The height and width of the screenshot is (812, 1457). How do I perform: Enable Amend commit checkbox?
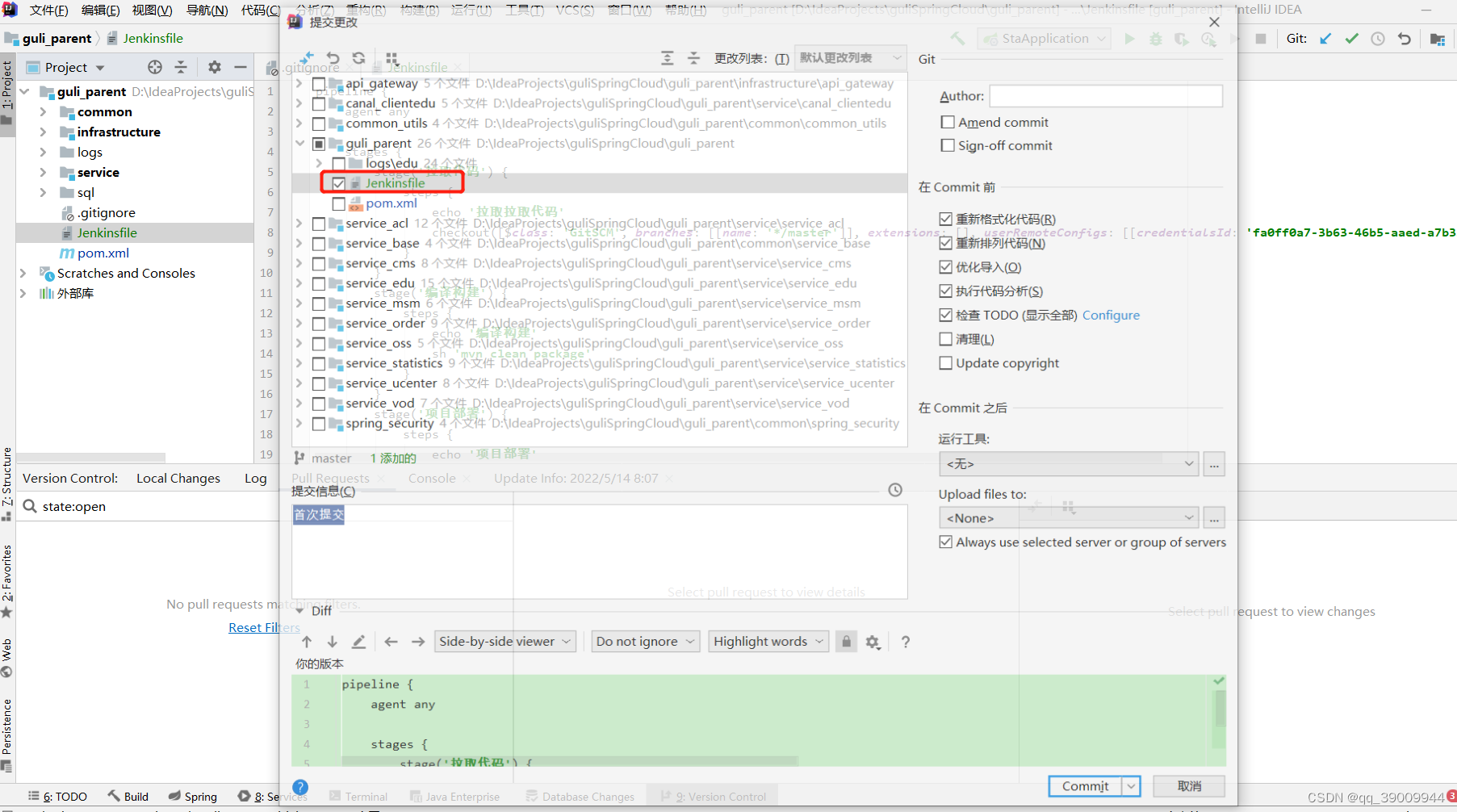tap(948, 122)
